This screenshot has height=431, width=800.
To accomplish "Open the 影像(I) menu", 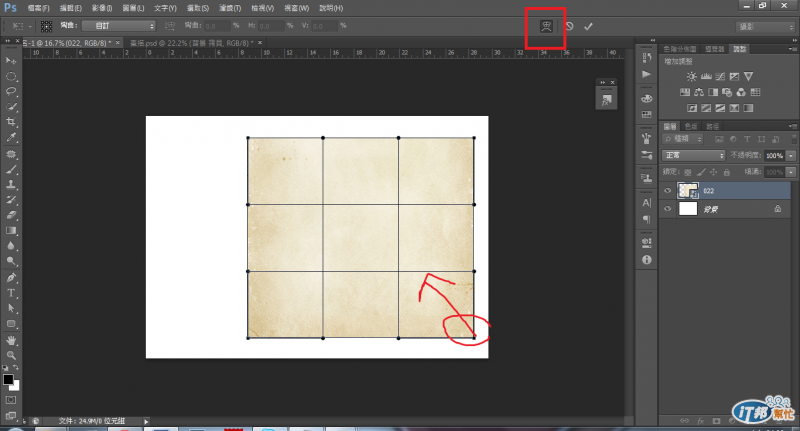I will [x=102, y=8].
